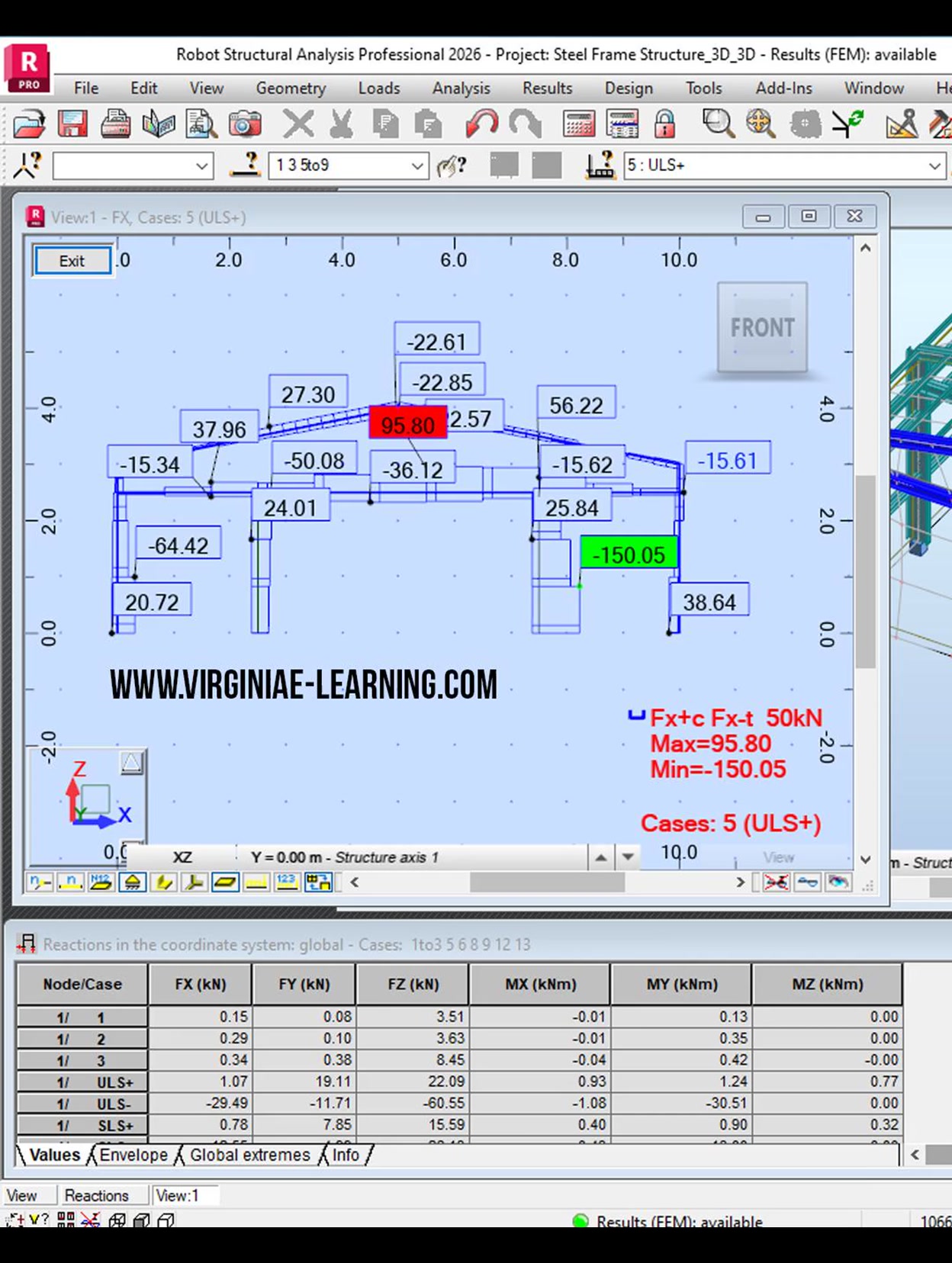Toggle supports display icon
952x1263 pixels.
(132, 882)
